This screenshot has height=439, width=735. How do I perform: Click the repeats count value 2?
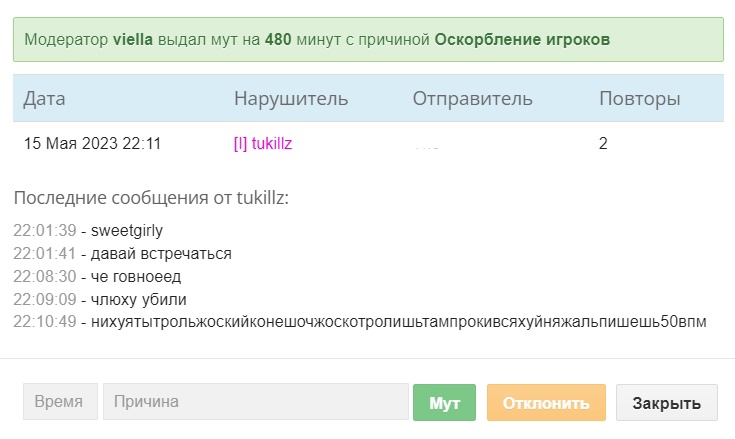(x=603, y=144)
